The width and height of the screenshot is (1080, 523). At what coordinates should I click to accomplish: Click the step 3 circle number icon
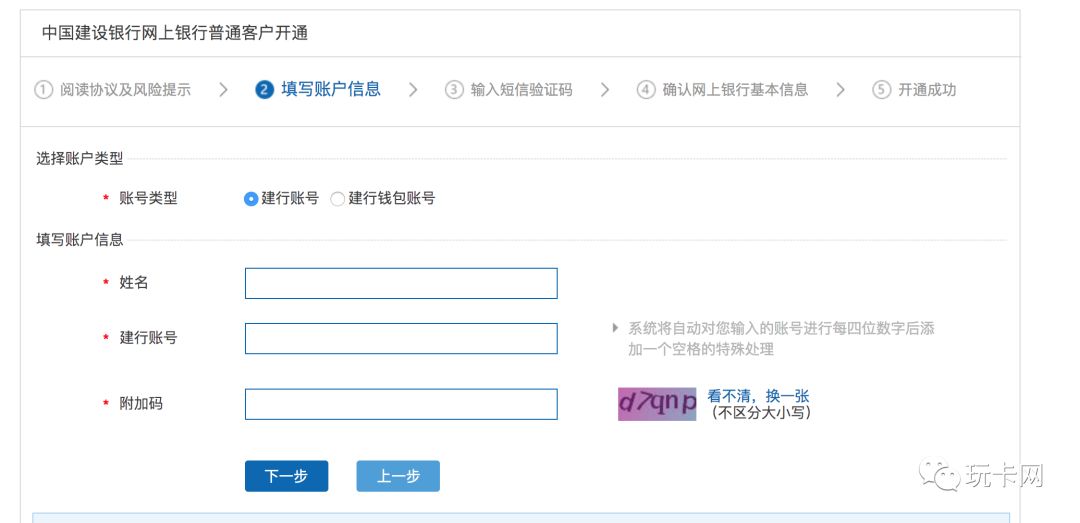click(x=454, y=90)
